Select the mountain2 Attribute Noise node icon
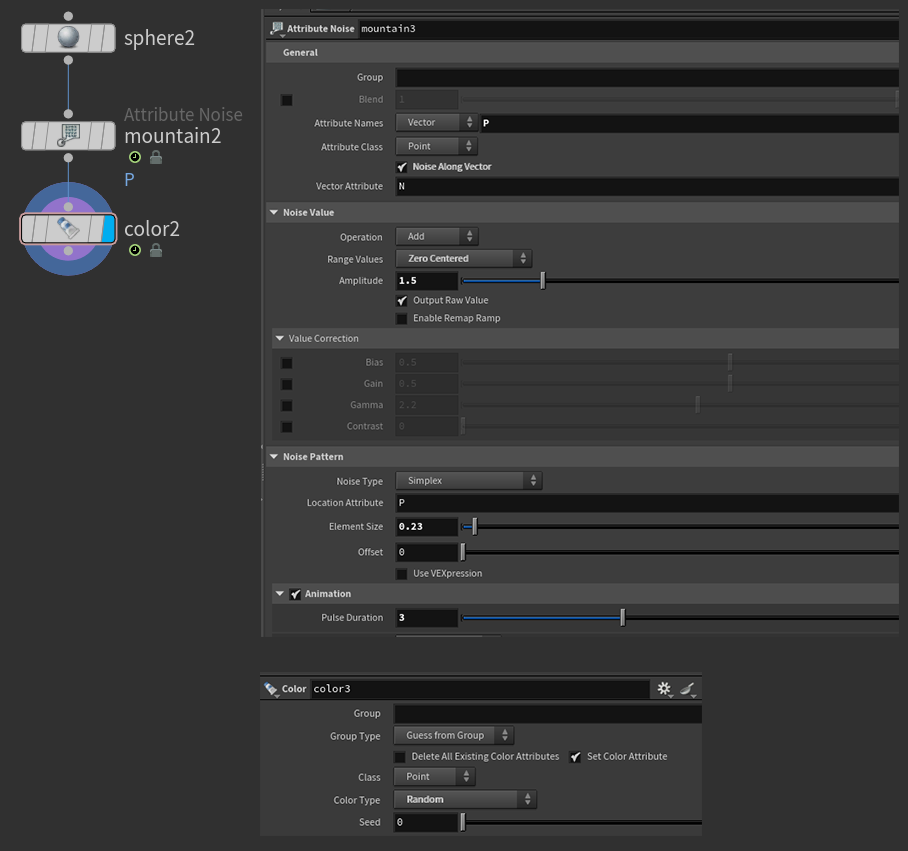Image resolution: width=908 pixels, height=851 pixels. coord(68,135)
